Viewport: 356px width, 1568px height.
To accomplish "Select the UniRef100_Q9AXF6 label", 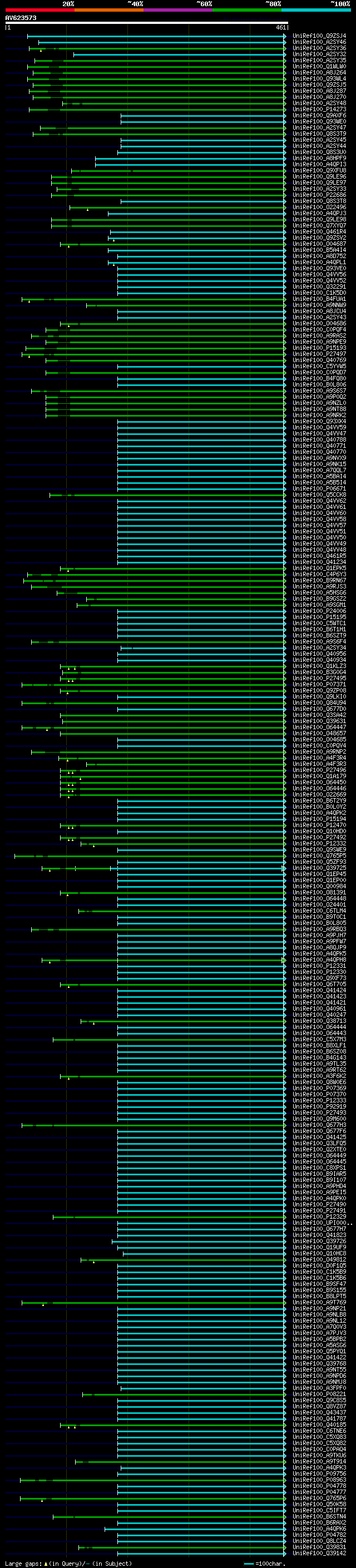I will (319, 116).
